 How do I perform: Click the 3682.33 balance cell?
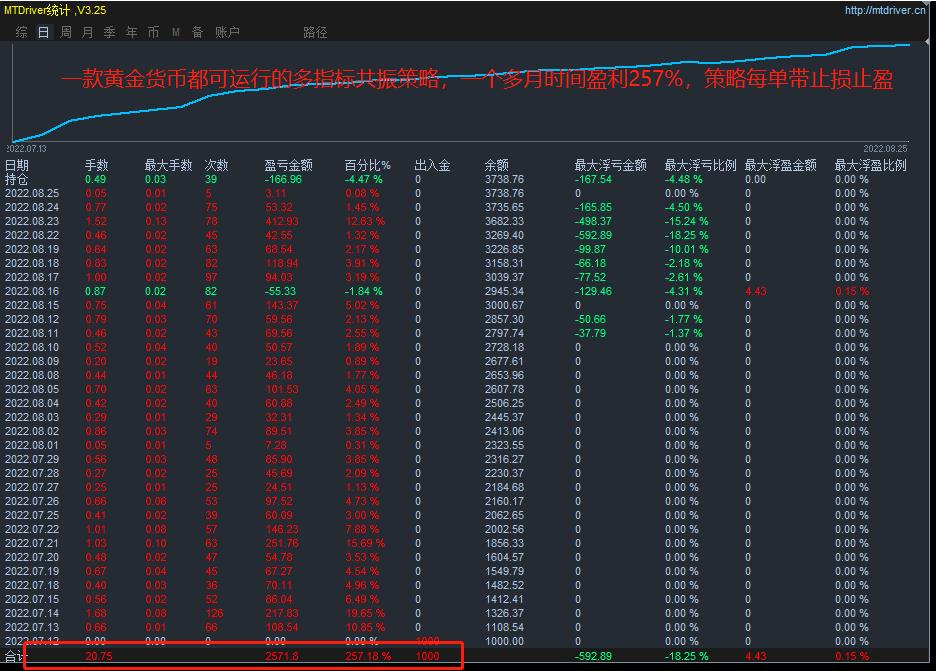504,221
